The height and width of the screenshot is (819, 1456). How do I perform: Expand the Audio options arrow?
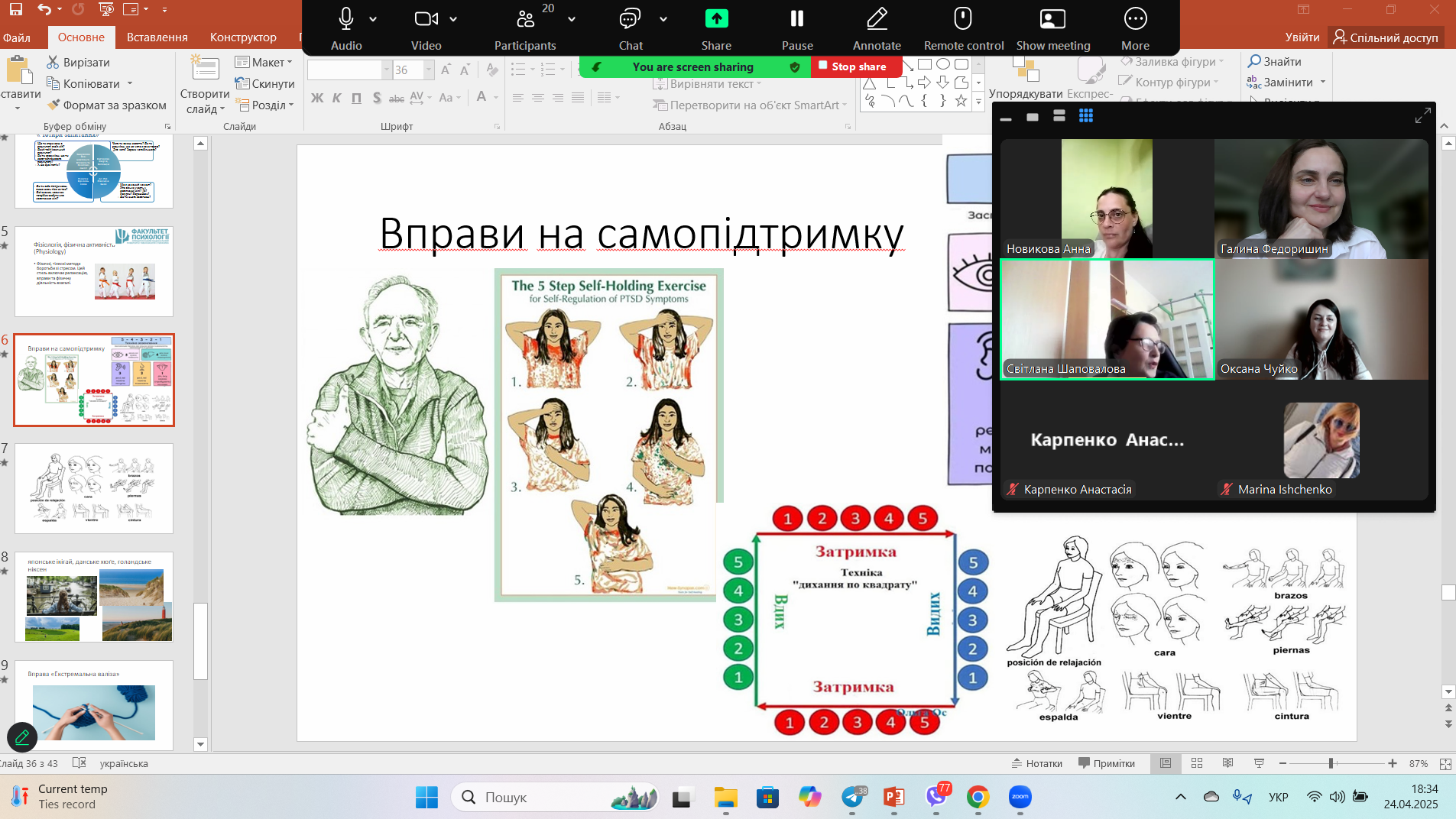click(x=373, y=19)
